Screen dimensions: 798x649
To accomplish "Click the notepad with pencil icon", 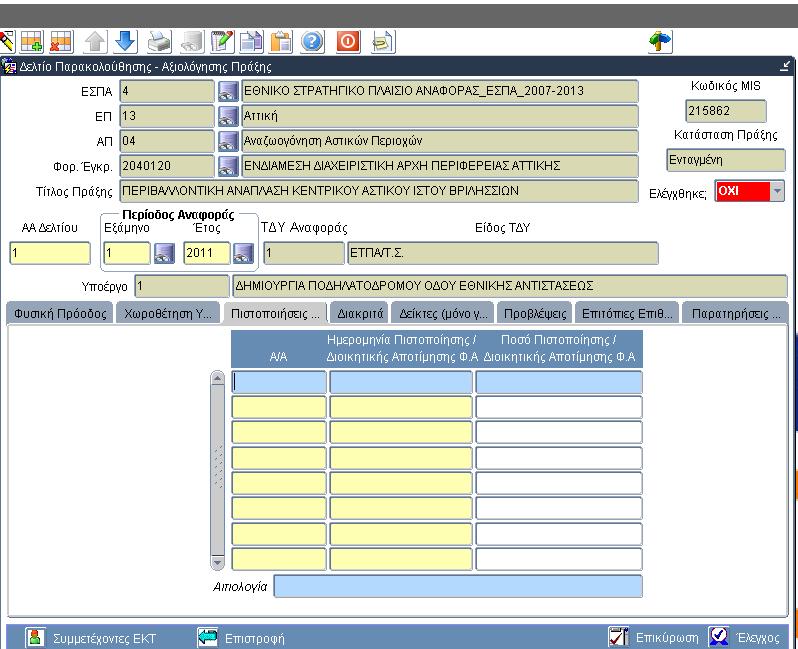I will coord(222,41).
